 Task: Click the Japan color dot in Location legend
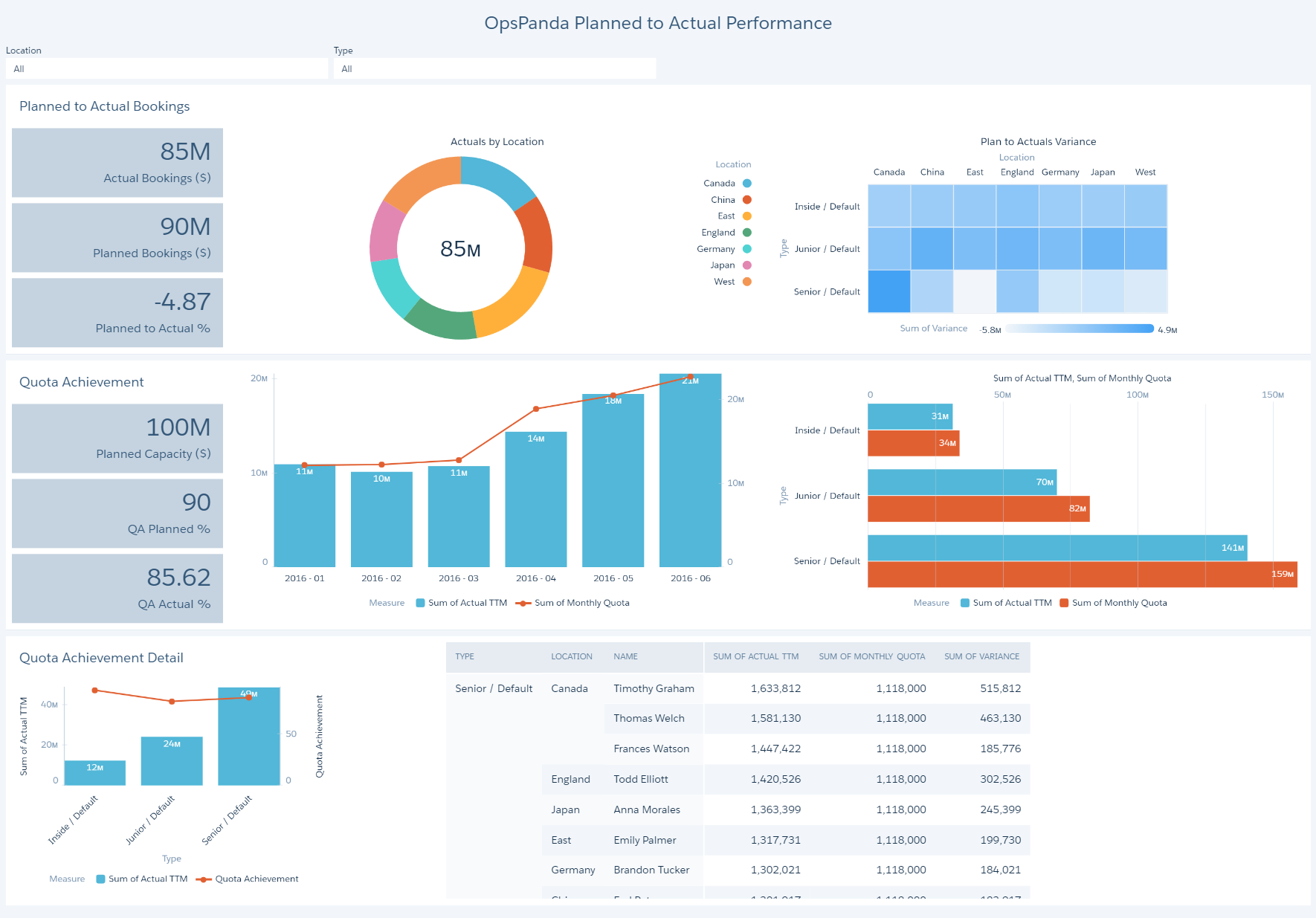746,265
